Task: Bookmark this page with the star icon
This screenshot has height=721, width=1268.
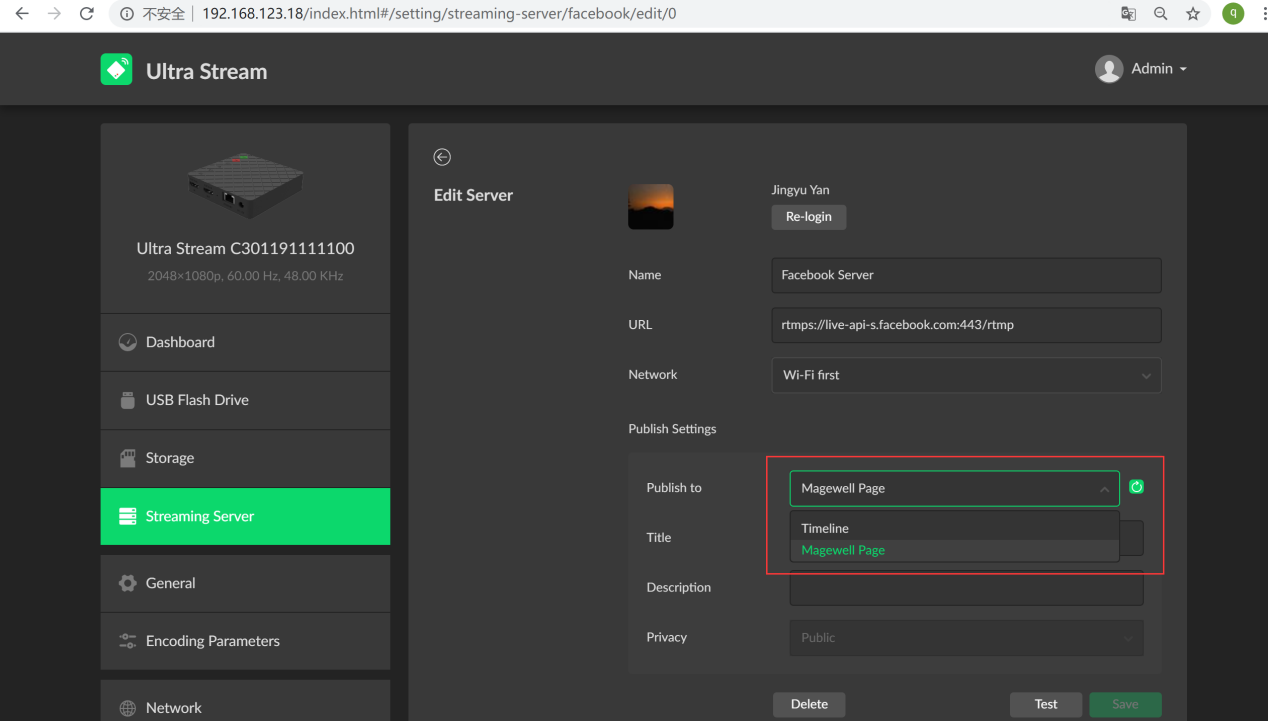Action: (1193, 14)
